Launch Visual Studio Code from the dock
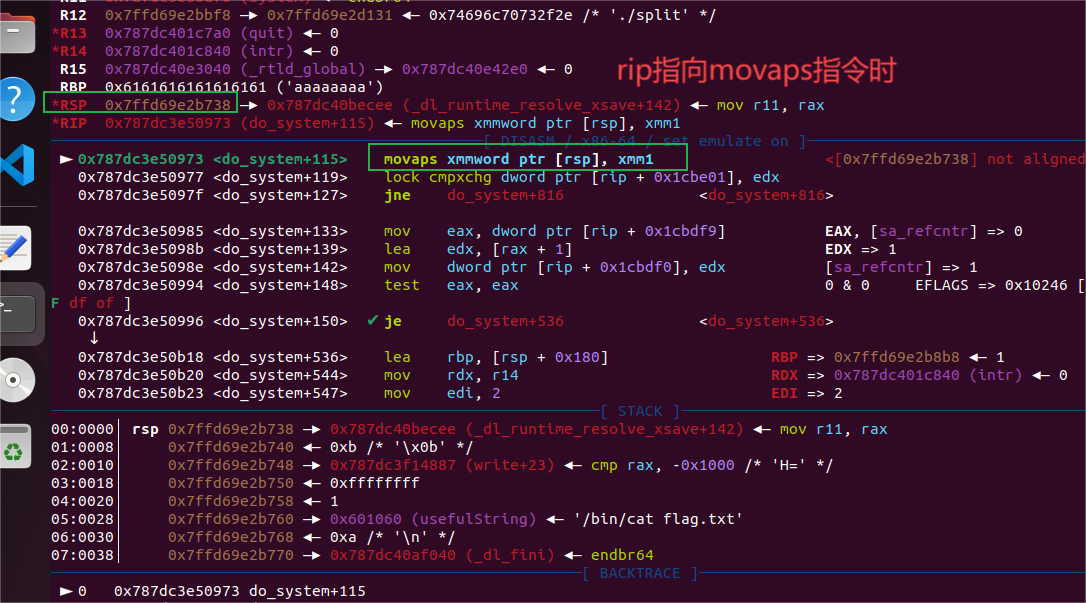The width and height of the screenshot is (1086, 603). (18, 165)
